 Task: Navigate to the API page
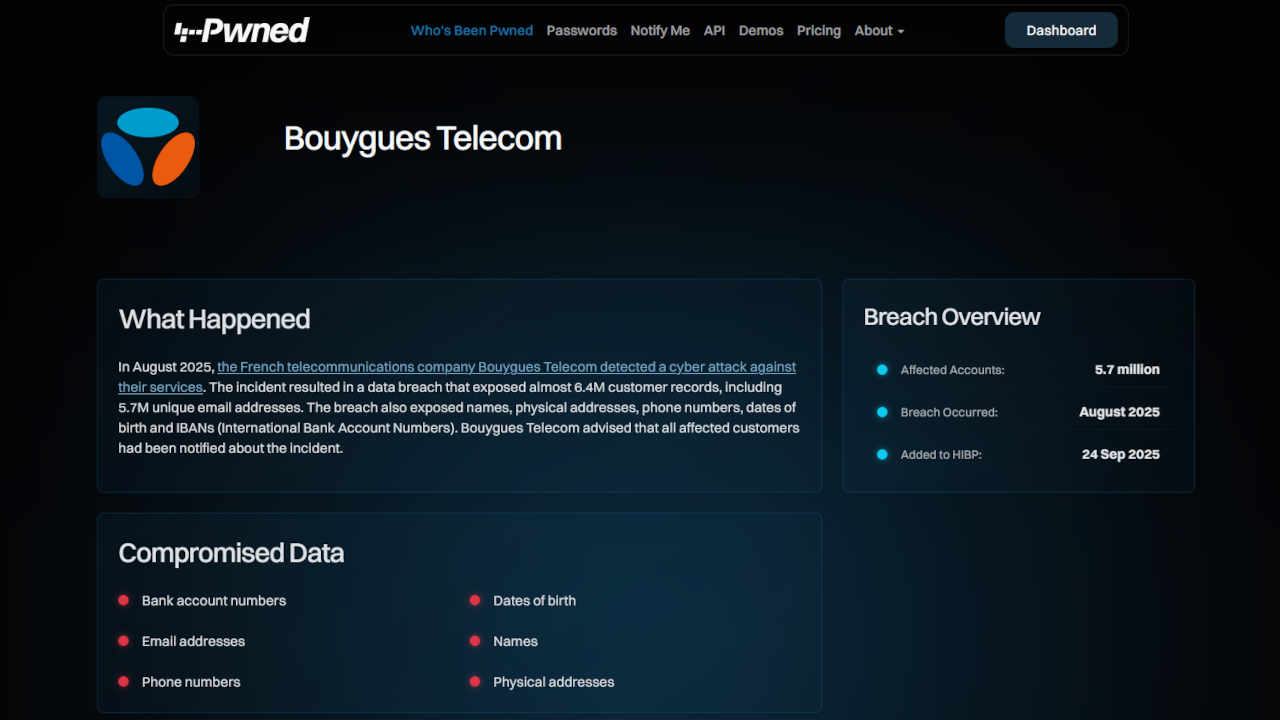tap(714, 31)
